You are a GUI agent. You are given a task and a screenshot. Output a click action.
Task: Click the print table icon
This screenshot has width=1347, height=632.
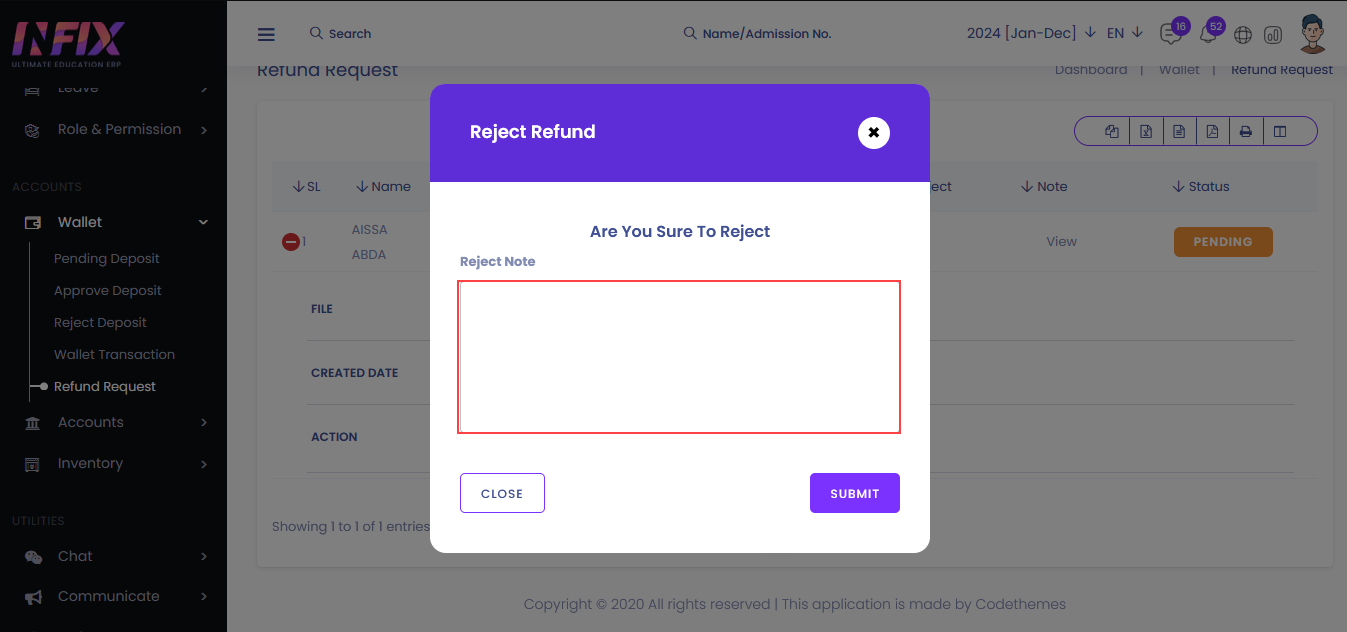[x=1246, y=131]
